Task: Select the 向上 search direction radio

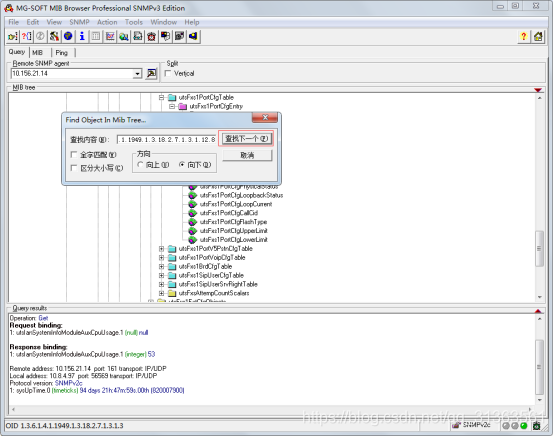Action: click(x=140, y=165)
